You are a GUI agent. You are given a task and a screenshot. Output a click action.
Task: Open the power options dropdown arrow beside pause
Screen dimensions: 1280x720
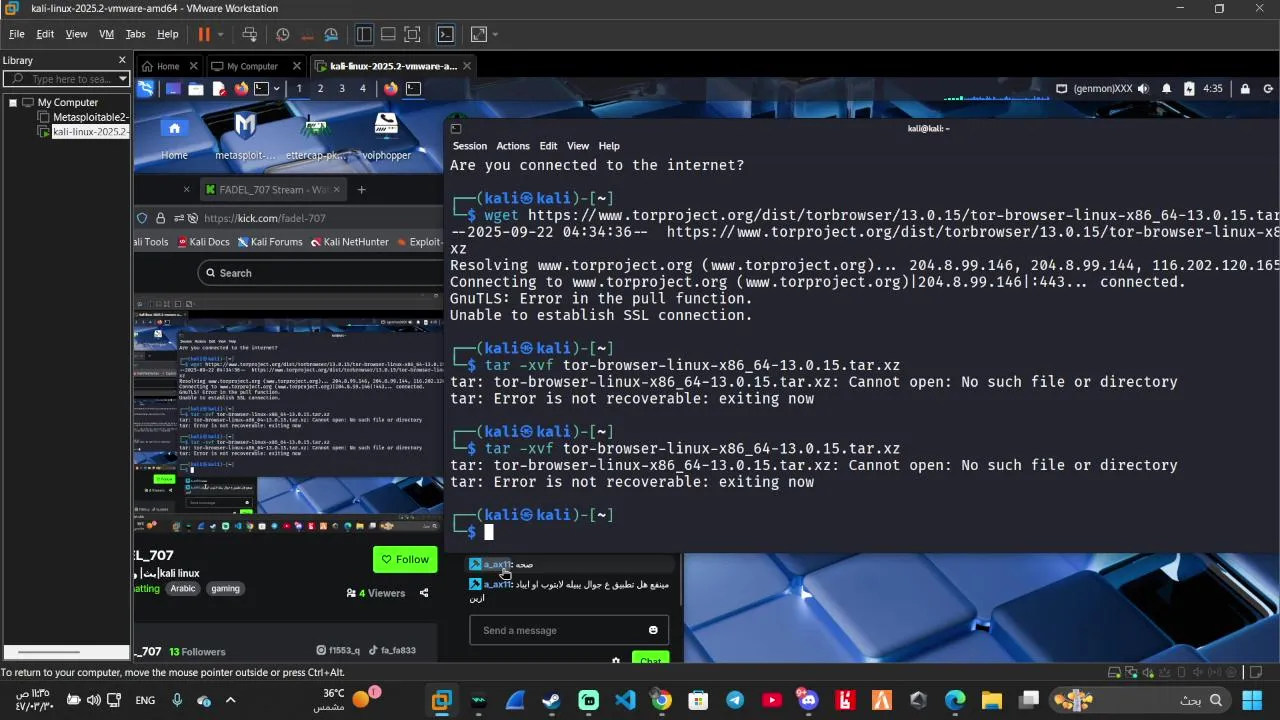click(x=221, y=34)
